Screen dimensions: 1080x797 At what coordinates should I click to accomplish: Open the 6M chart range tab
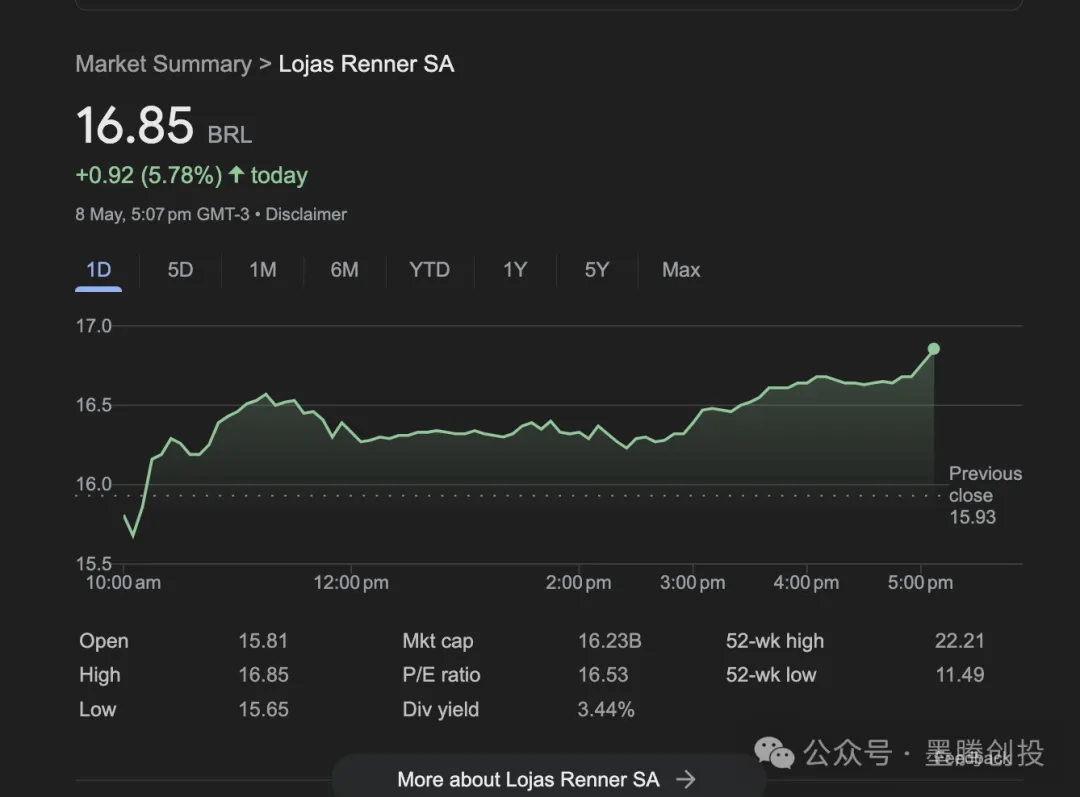tap(344, 270)
